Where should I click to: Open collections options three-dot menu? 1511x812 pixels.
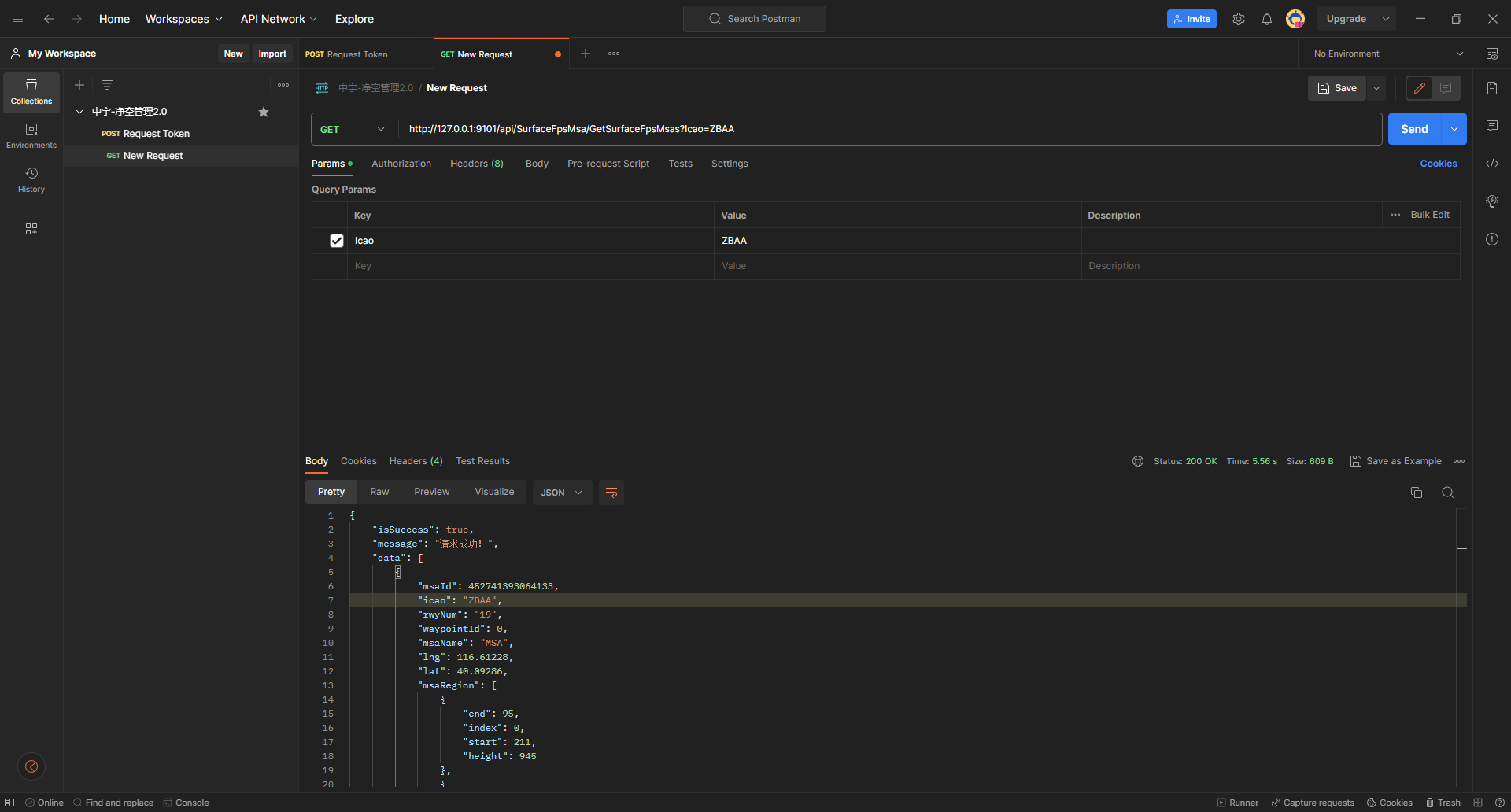coord(283,85)
